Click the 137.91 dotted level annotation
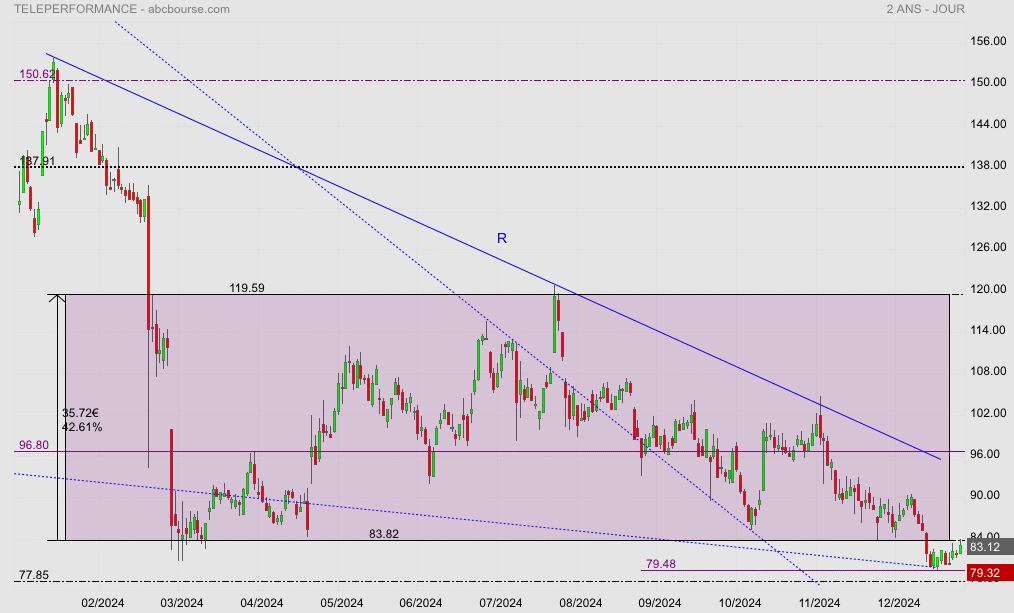Viewport: 1014px width, 613px height. coord(38,160)
